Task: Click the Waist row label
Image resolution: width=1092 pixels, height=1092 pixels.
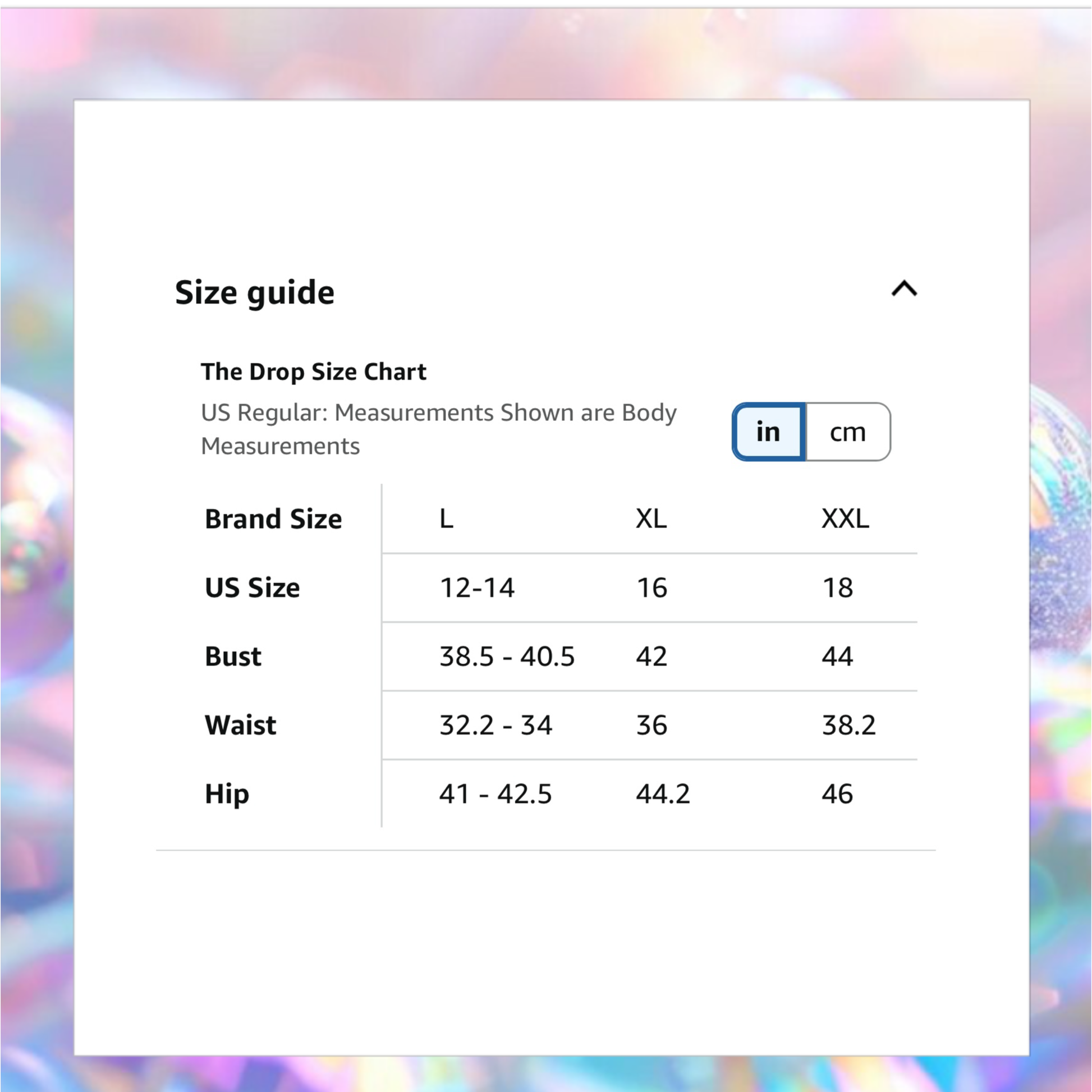Action: [x=240, y=725]
